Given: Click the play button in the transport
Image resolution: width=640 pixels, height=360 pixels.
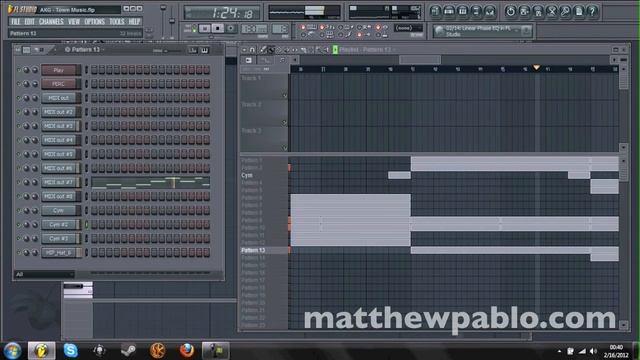Looking at the screenshot, I should [205, 29].
